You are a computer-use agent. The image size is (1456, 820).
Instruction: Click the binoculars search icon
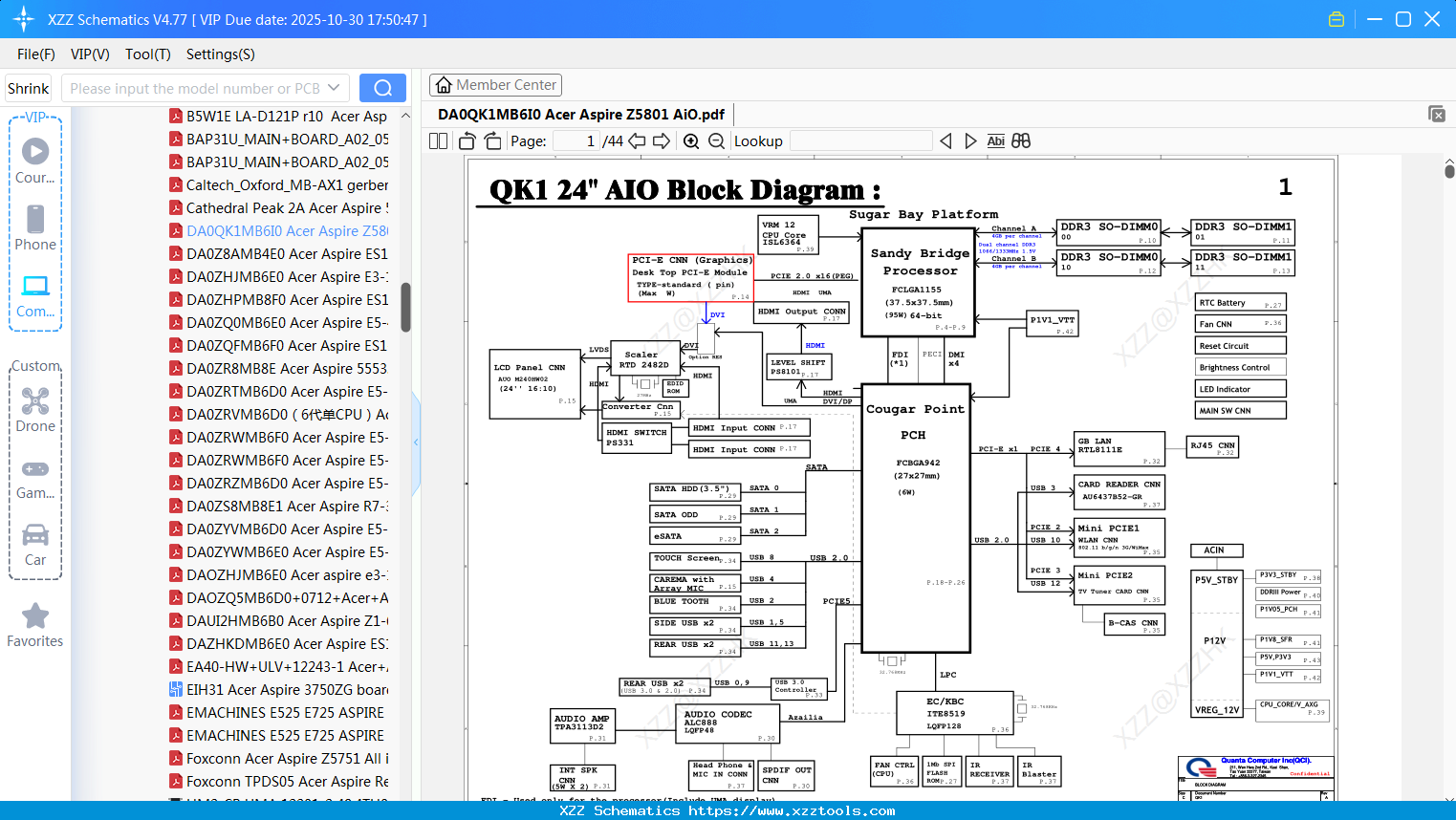pyautogui.click(x=1021, y=141)
